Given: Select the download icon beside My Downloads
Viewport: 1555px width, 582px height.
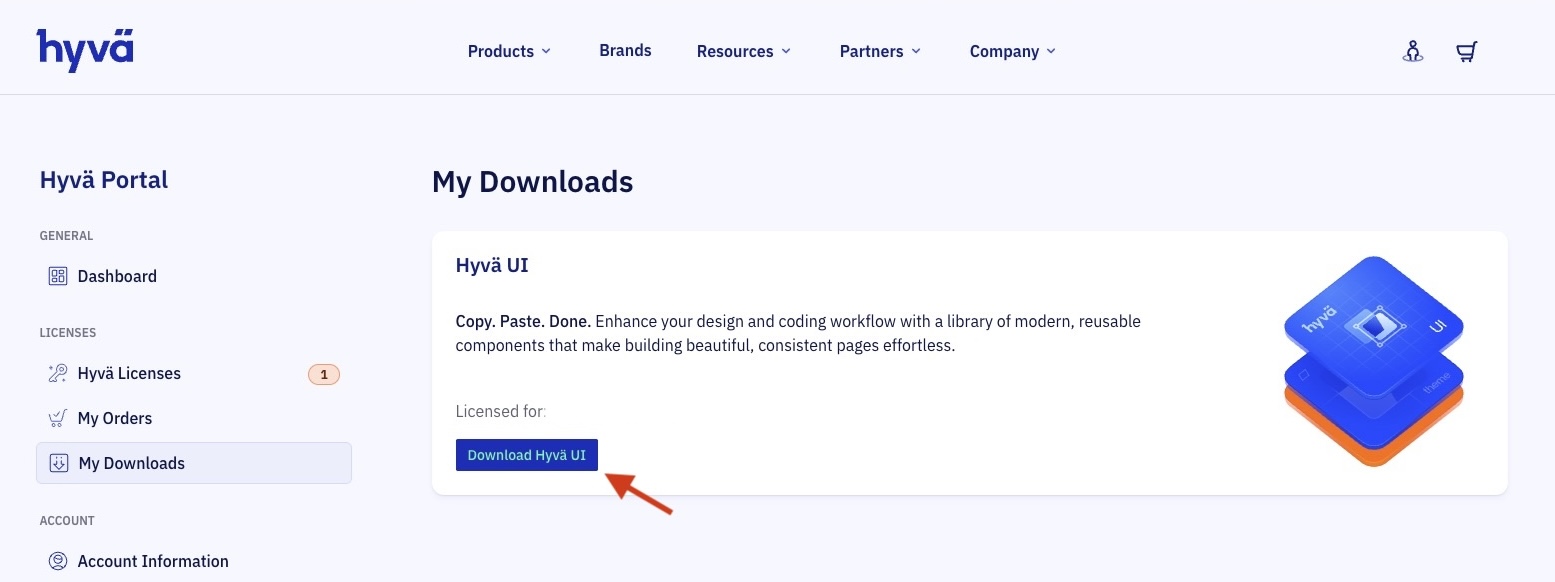Looking at the screenshot, I should pyautogui.click(x=57, y=462).
